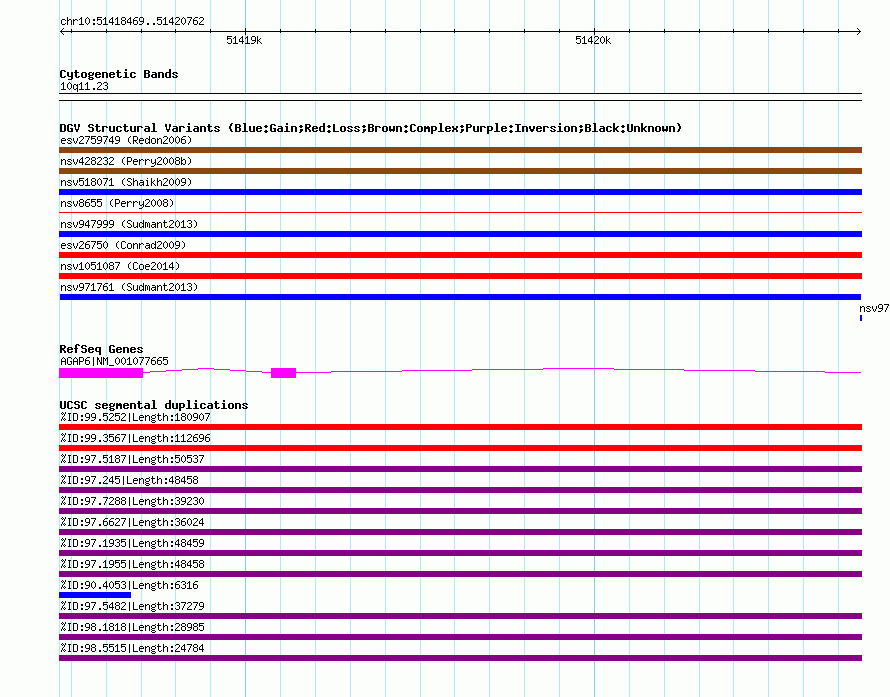The width and height of the screenshot is (890, 697).
Task: Click the right arrowhead of the ruler
Action: click(859, 32)
